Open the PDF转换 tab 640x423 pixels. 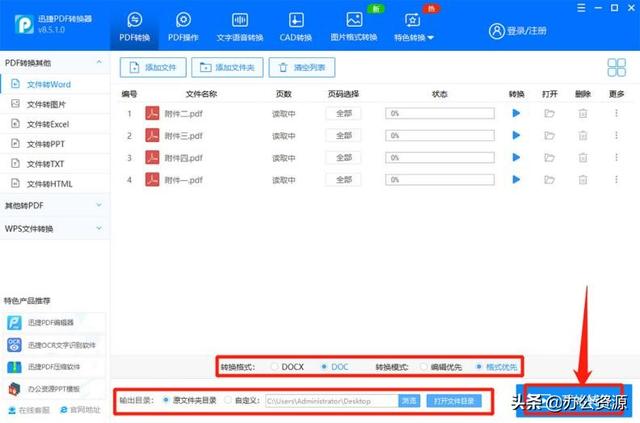point(134,27)
